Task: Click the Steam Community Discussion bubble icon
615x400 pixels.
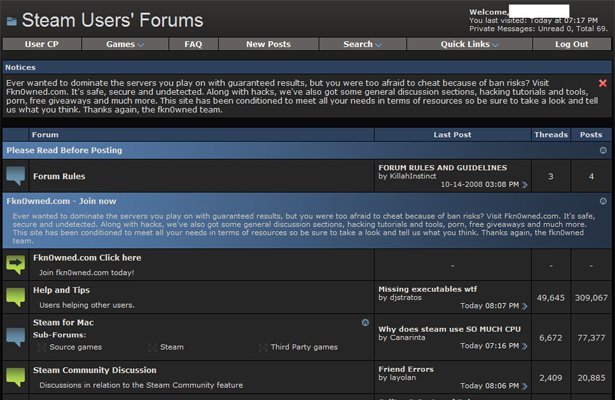Action: 15,376
